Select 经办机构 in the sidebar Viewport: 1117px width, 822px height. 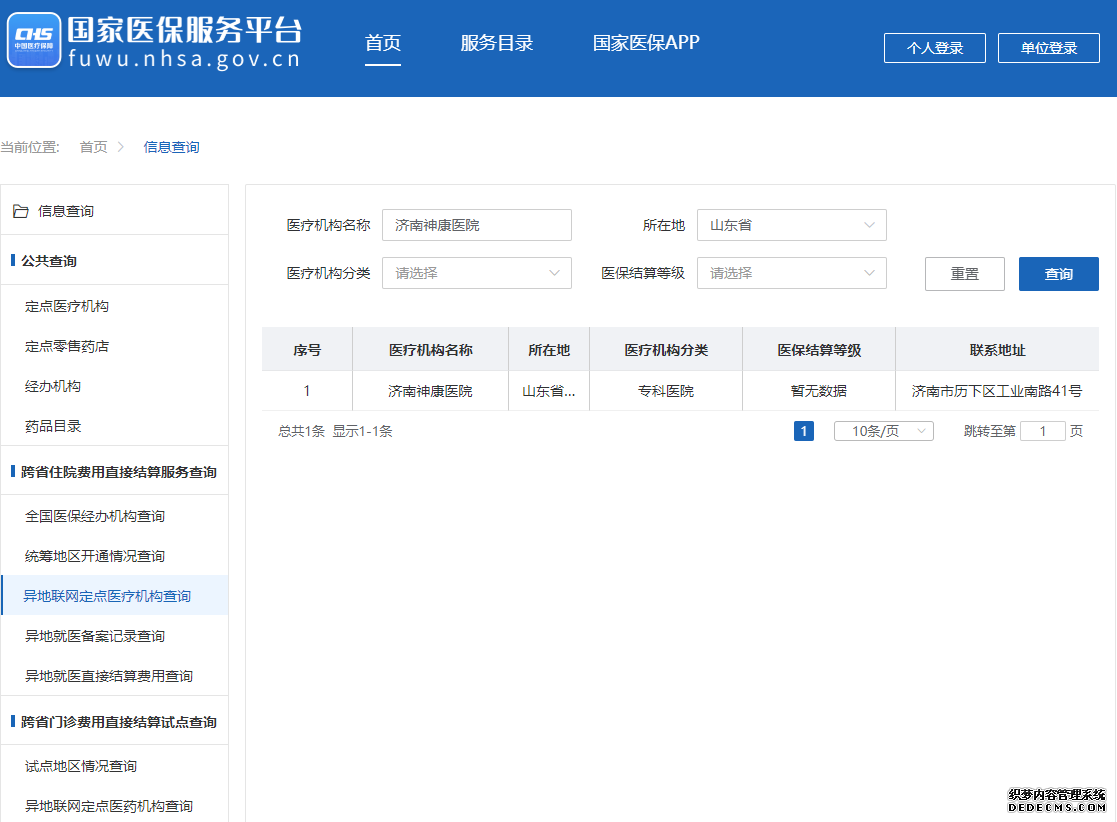pos(53,386)
